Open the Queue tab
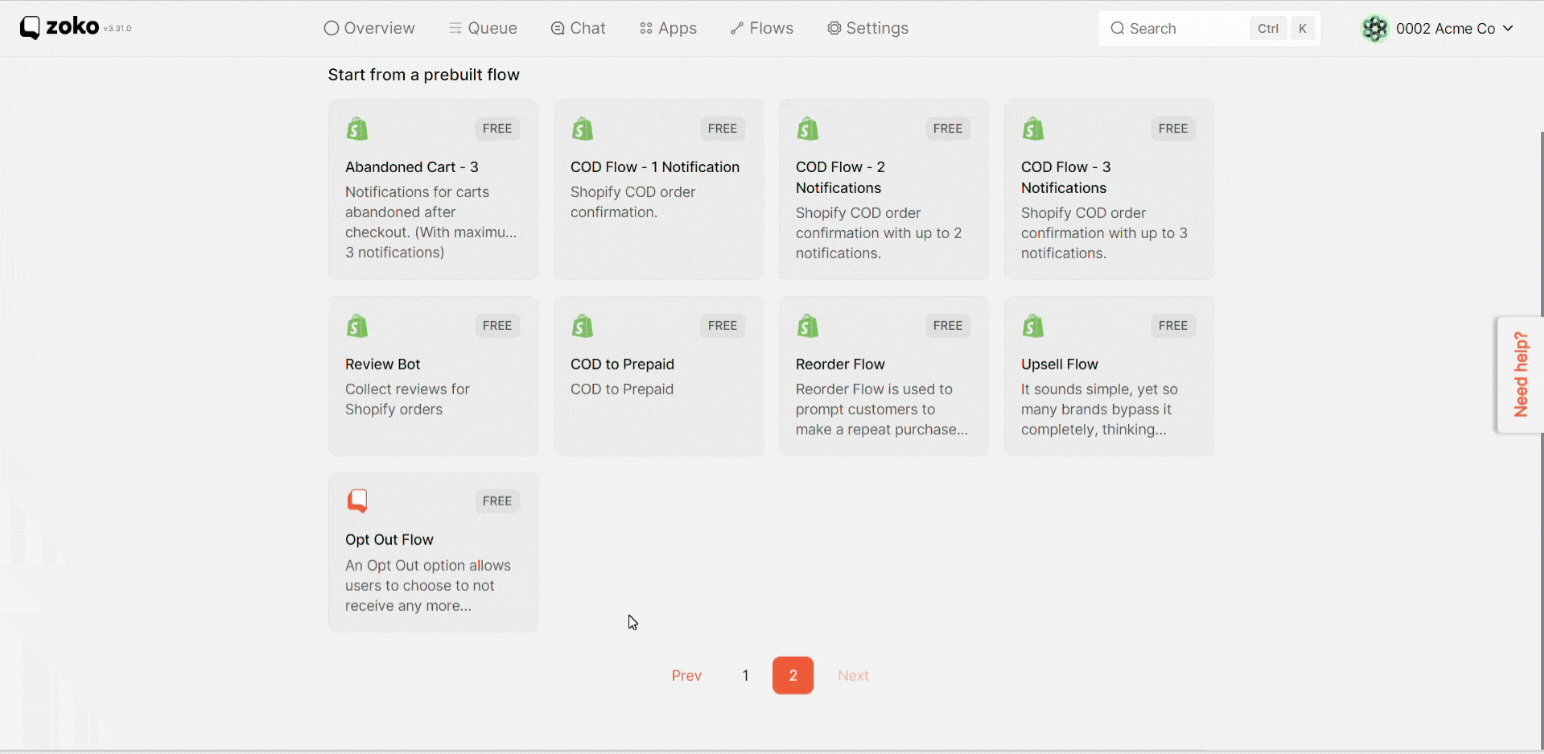 [x=482, y=28]
